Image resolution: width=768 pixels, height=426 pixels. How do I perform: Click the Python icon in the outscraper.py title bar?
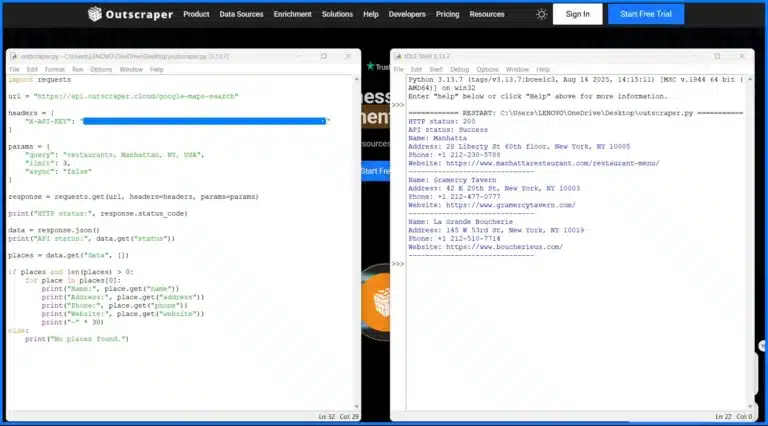tap(14, 56)
